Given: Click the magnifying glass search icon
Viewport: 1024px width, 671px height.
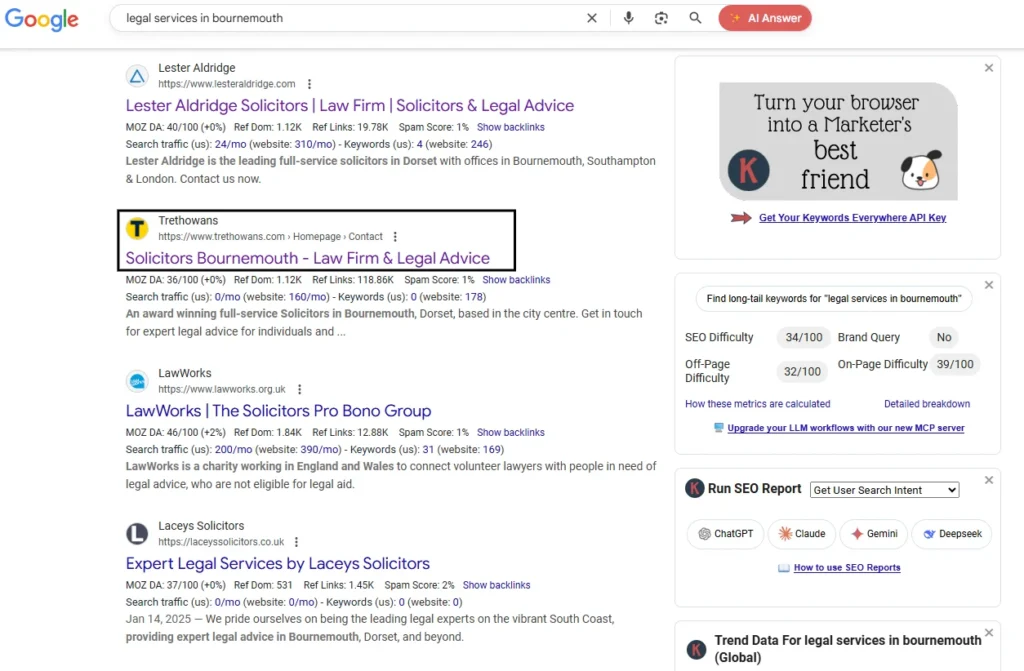Looking at the screenshot, I should (695, 18).
